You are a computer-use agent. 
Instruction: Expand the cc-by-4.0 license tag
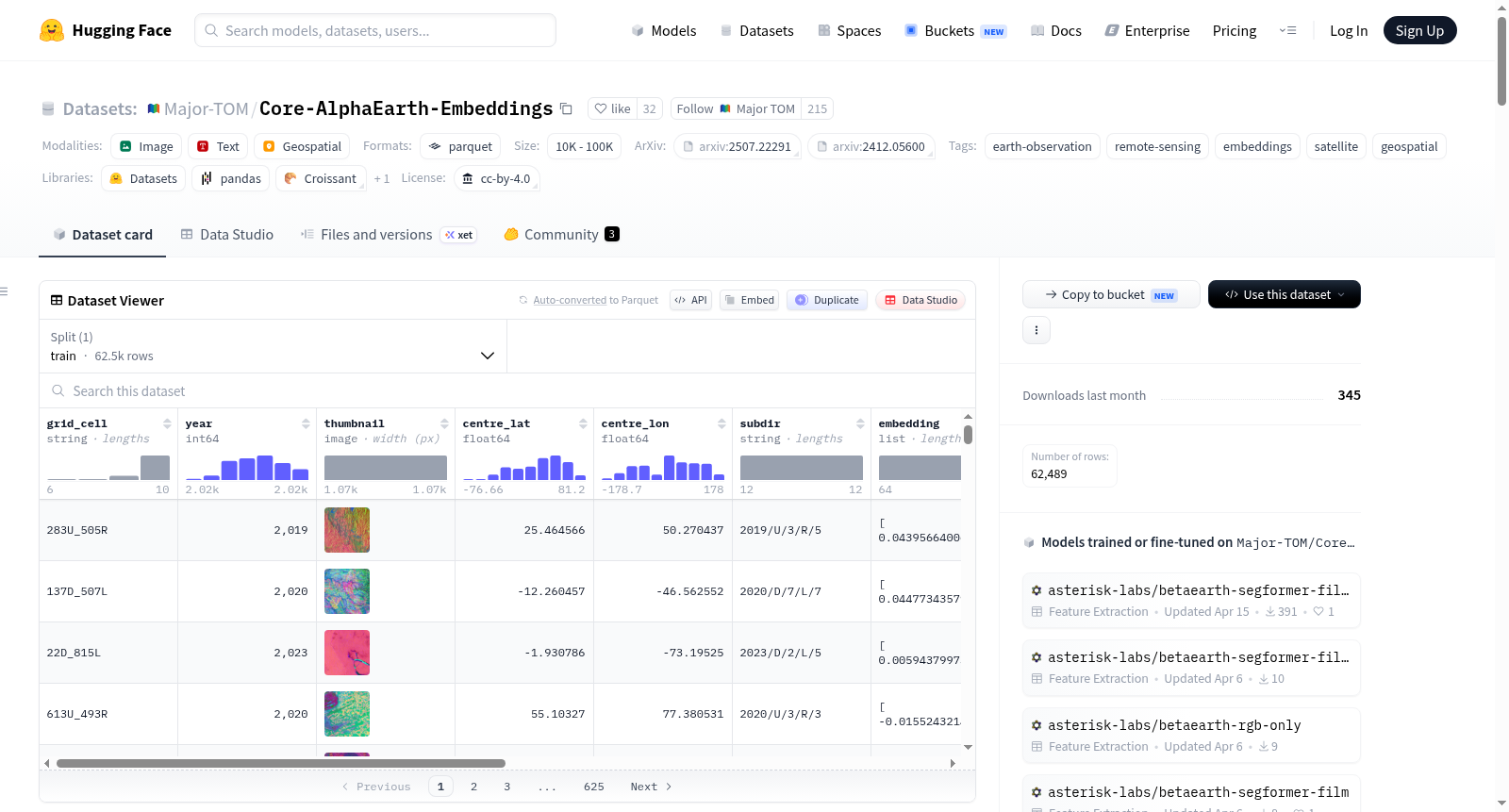[x=497, y=178]
